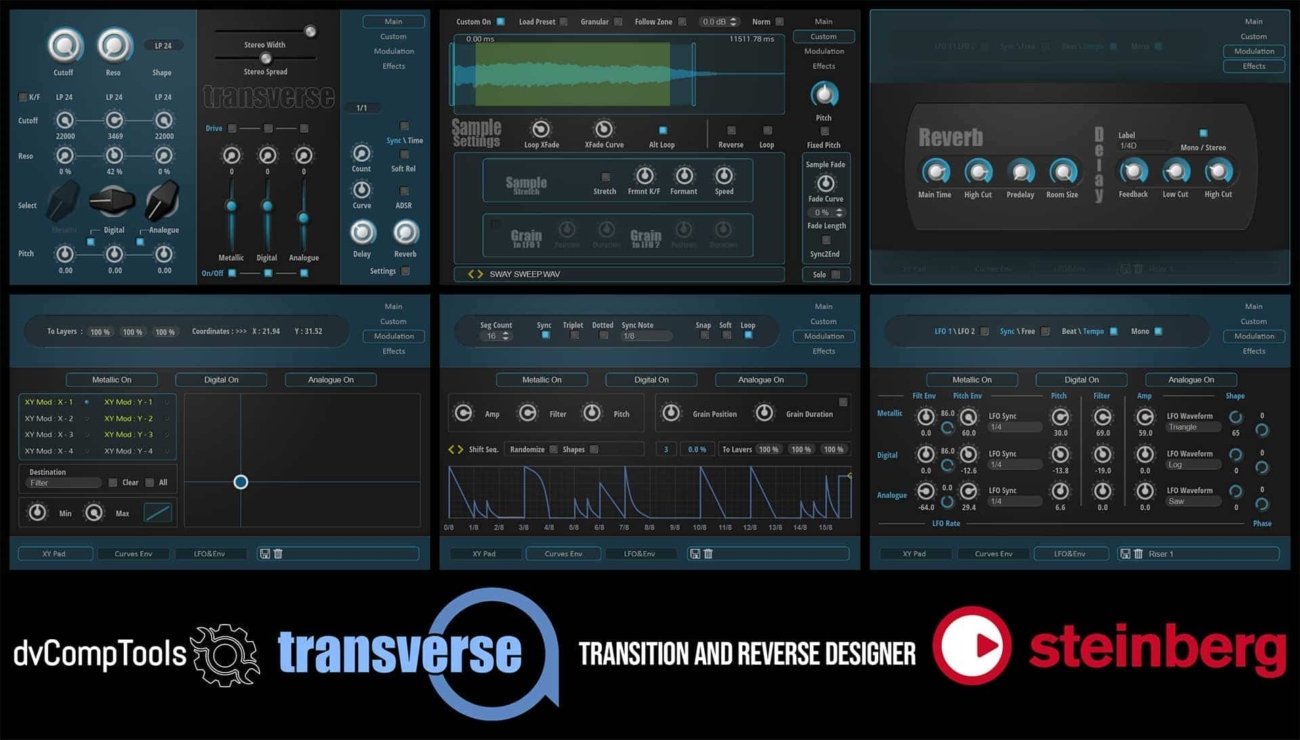Select the XY Mod : X - 2 entry
The image size is (1300, 740).
point(49,419)
